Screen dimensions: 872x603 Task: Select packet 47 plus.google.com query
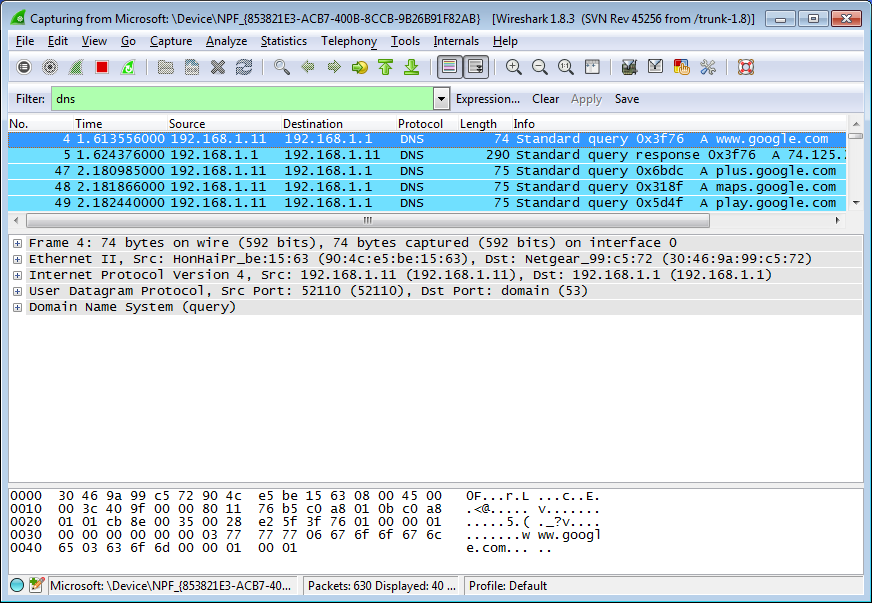[427, 171]
